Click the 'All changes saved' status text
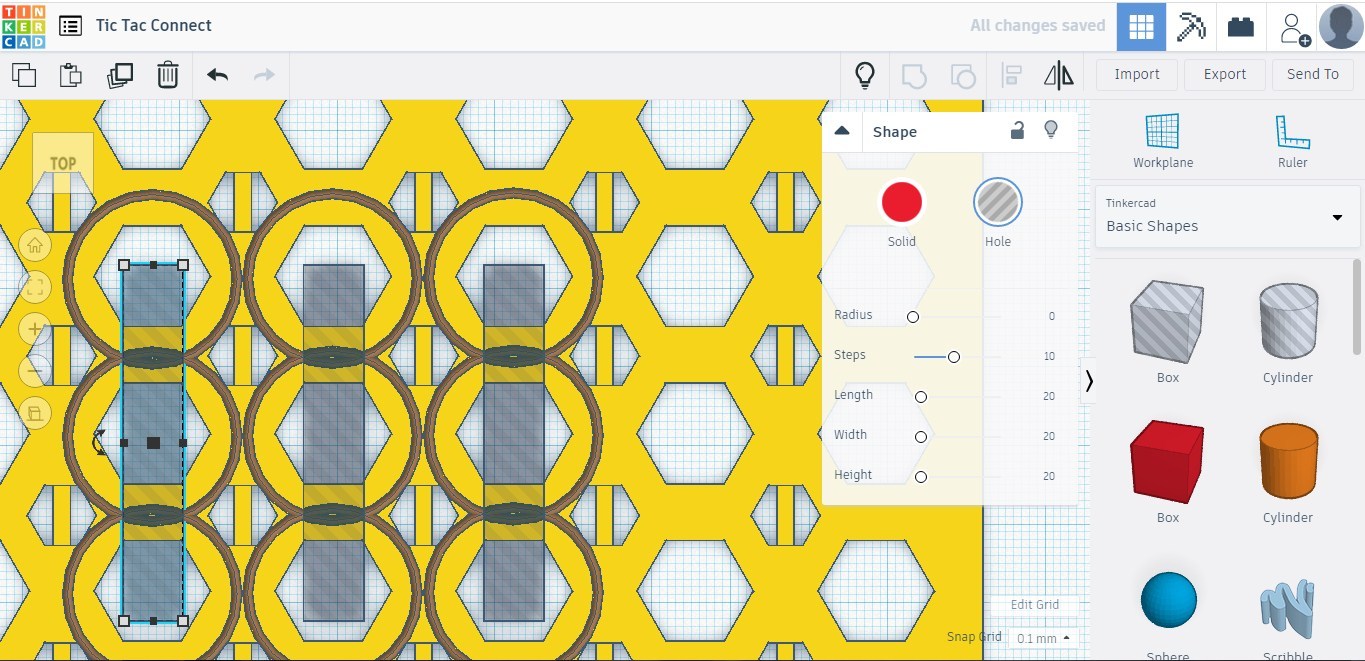The image size is (1365, 661). pyautogui.click(x=1038, y=26)
